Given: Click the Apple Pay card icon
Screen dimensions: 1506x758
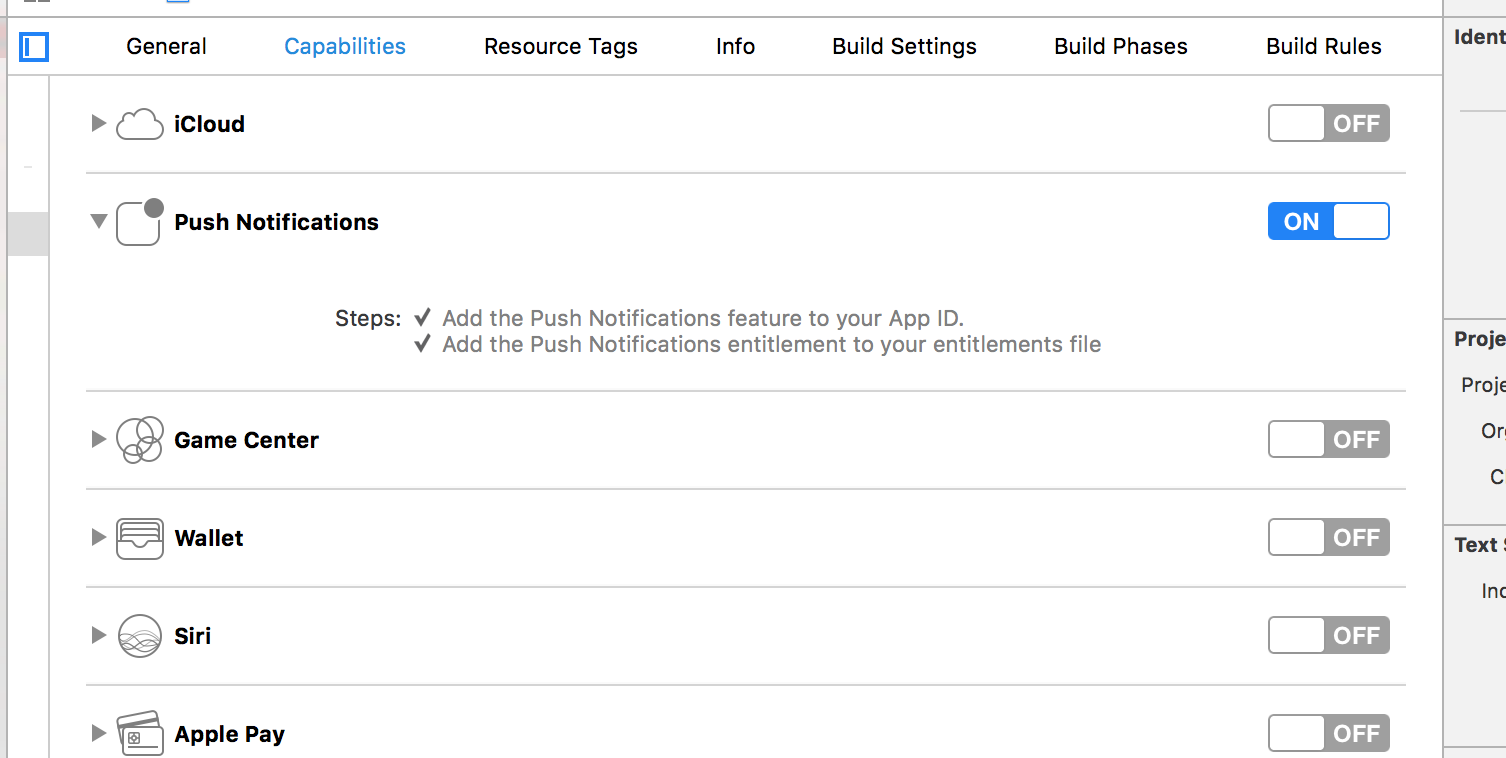Looking at the screenshot, I should pos(140,733).
